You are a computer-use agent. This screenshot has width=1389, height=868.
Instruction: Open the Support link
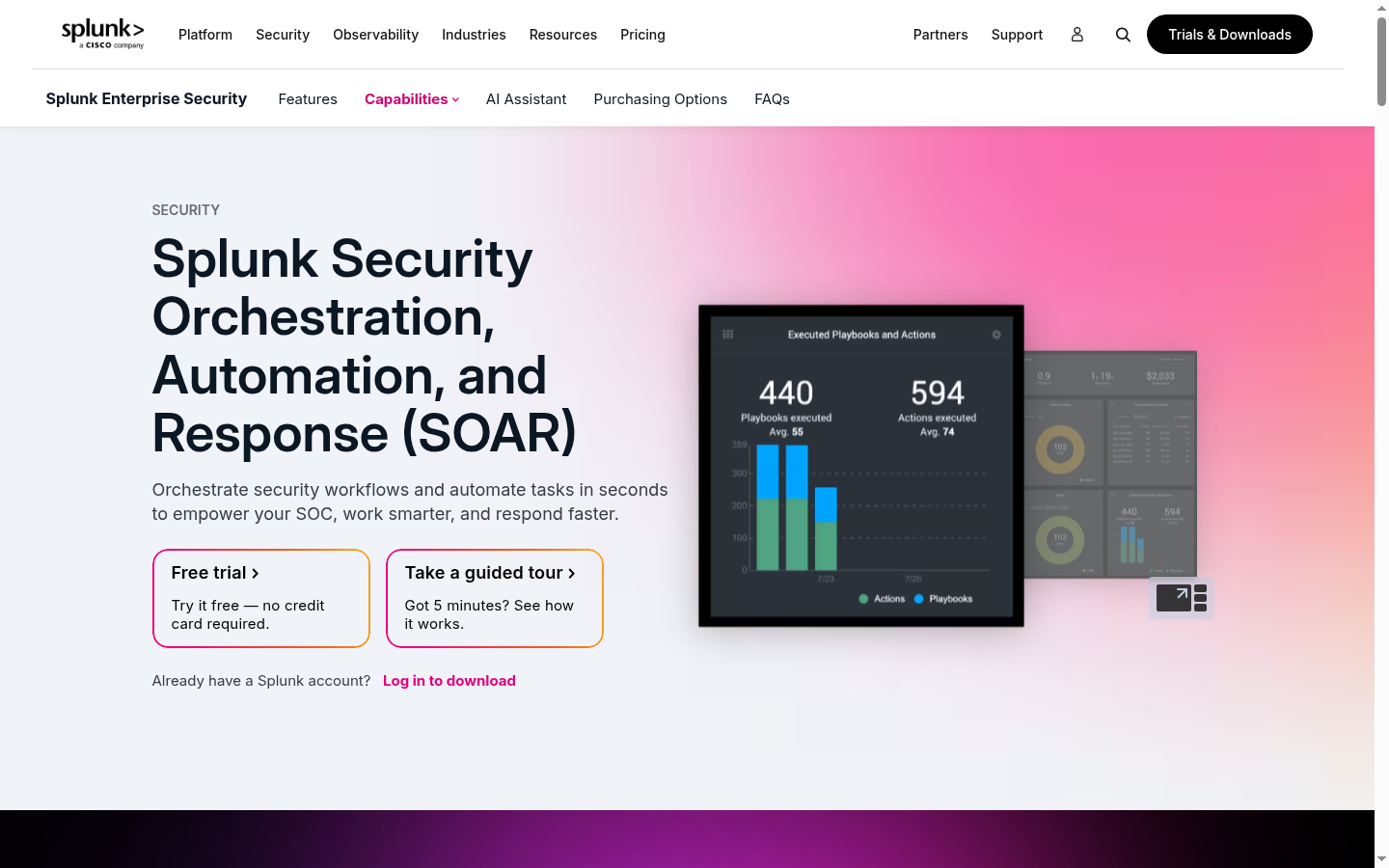1017,35
